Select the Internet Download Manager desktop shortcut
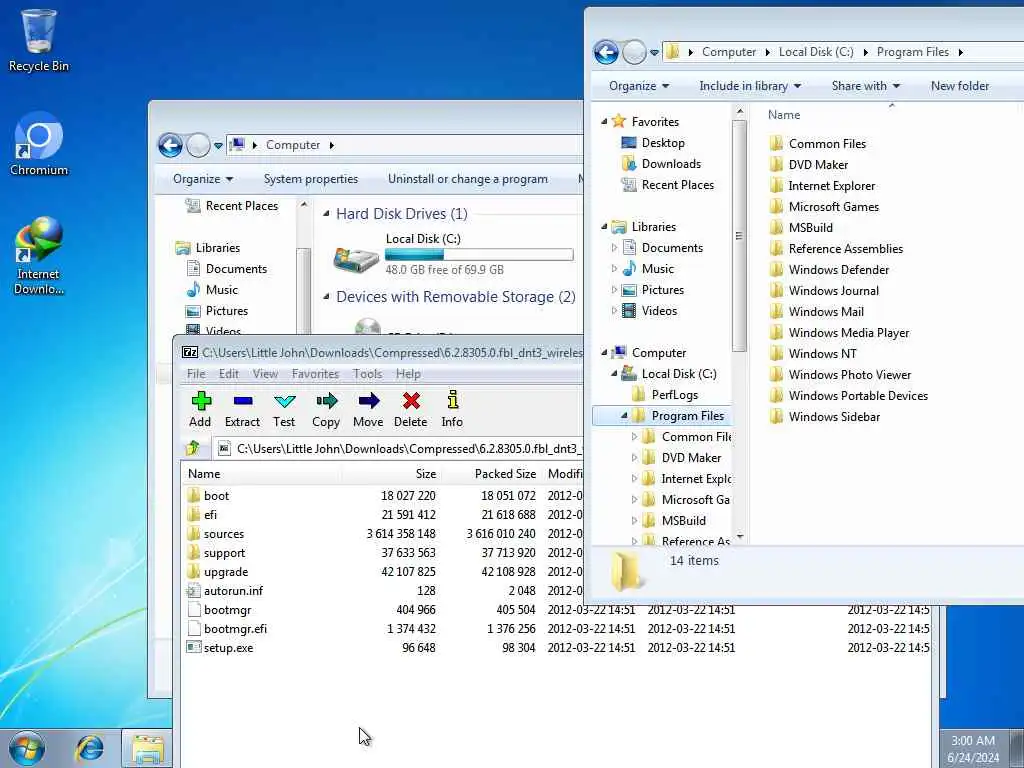The width and height of the screenshot is (1024, 768). tap(39, 256)
